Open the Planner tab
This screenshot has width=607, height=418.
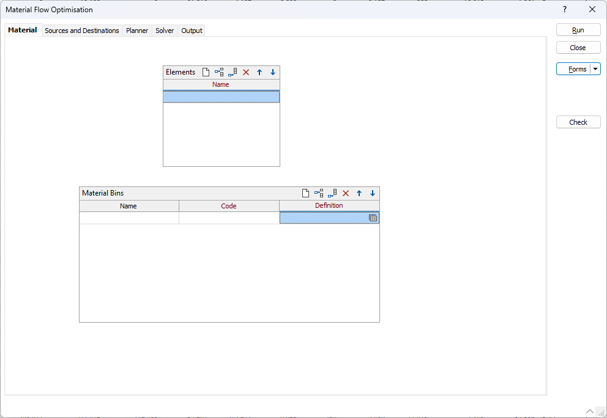coord(137,31)
